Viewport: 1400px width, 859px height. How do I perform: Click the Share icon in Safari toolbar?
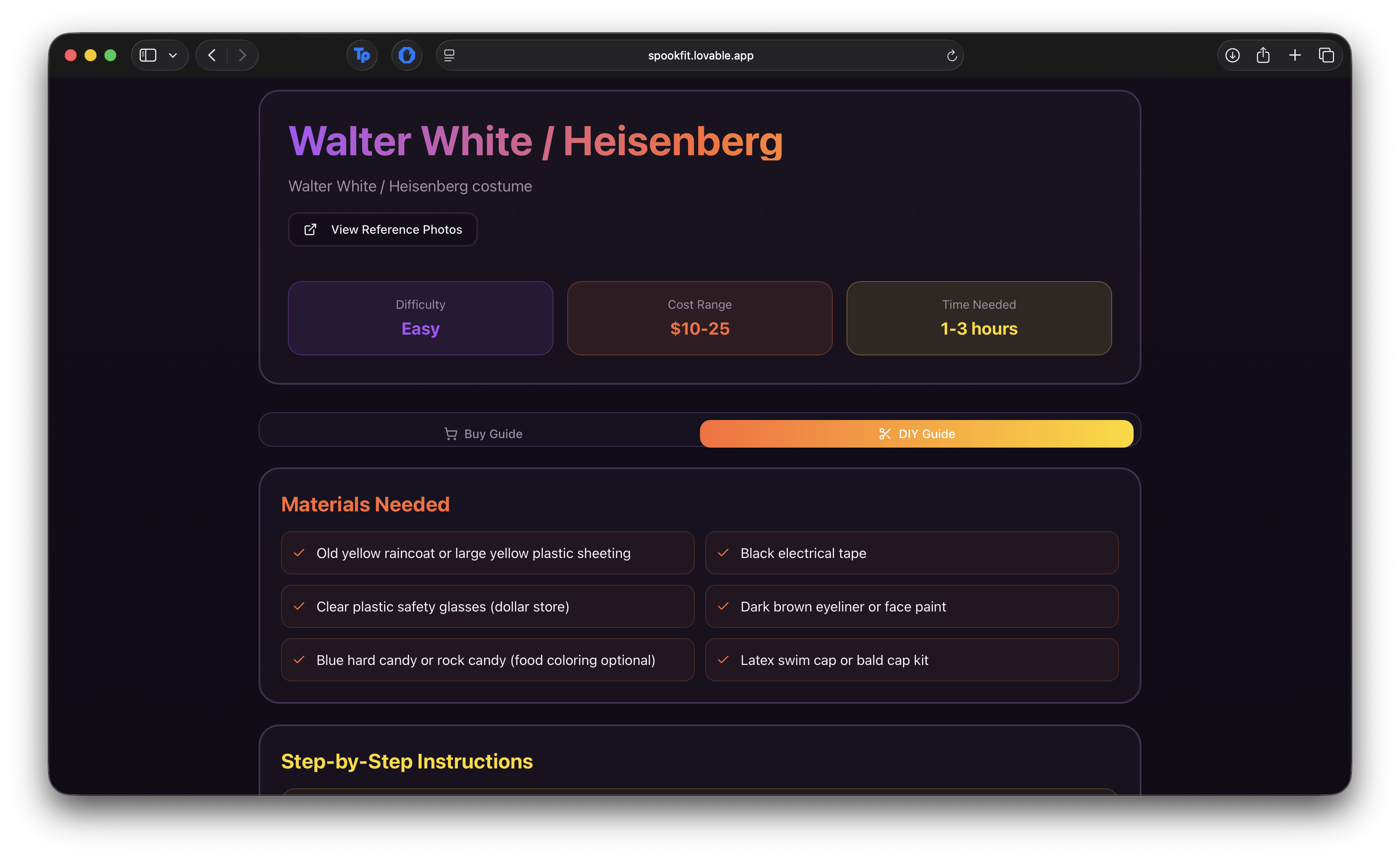(1263, 55)
